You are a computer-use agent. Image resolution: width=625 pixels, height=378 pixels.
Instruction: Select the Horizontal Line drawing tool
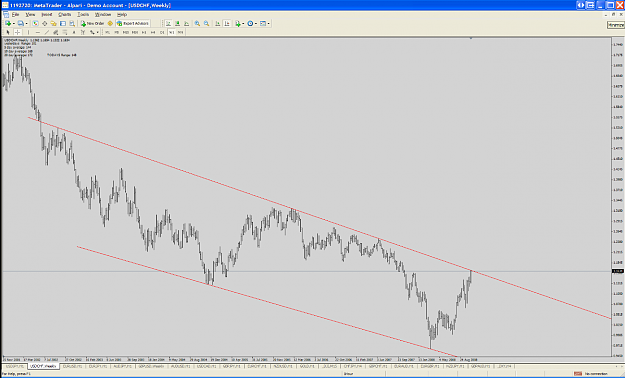(38, 32)
